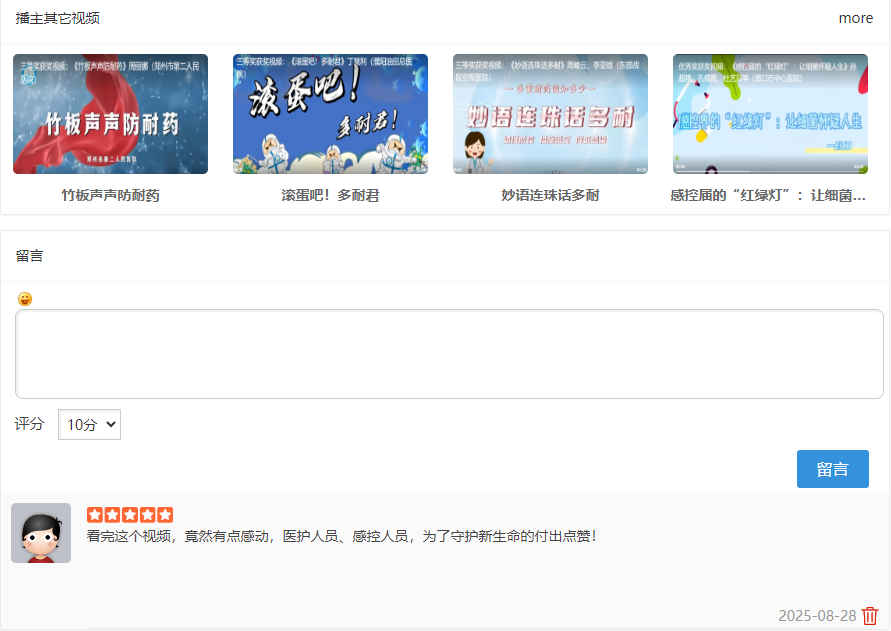This screenshot has width=891, height=631.
Task: Click the 感控届的"红绿灯" title below its thumbnail
Action: [x=768, y=195]
